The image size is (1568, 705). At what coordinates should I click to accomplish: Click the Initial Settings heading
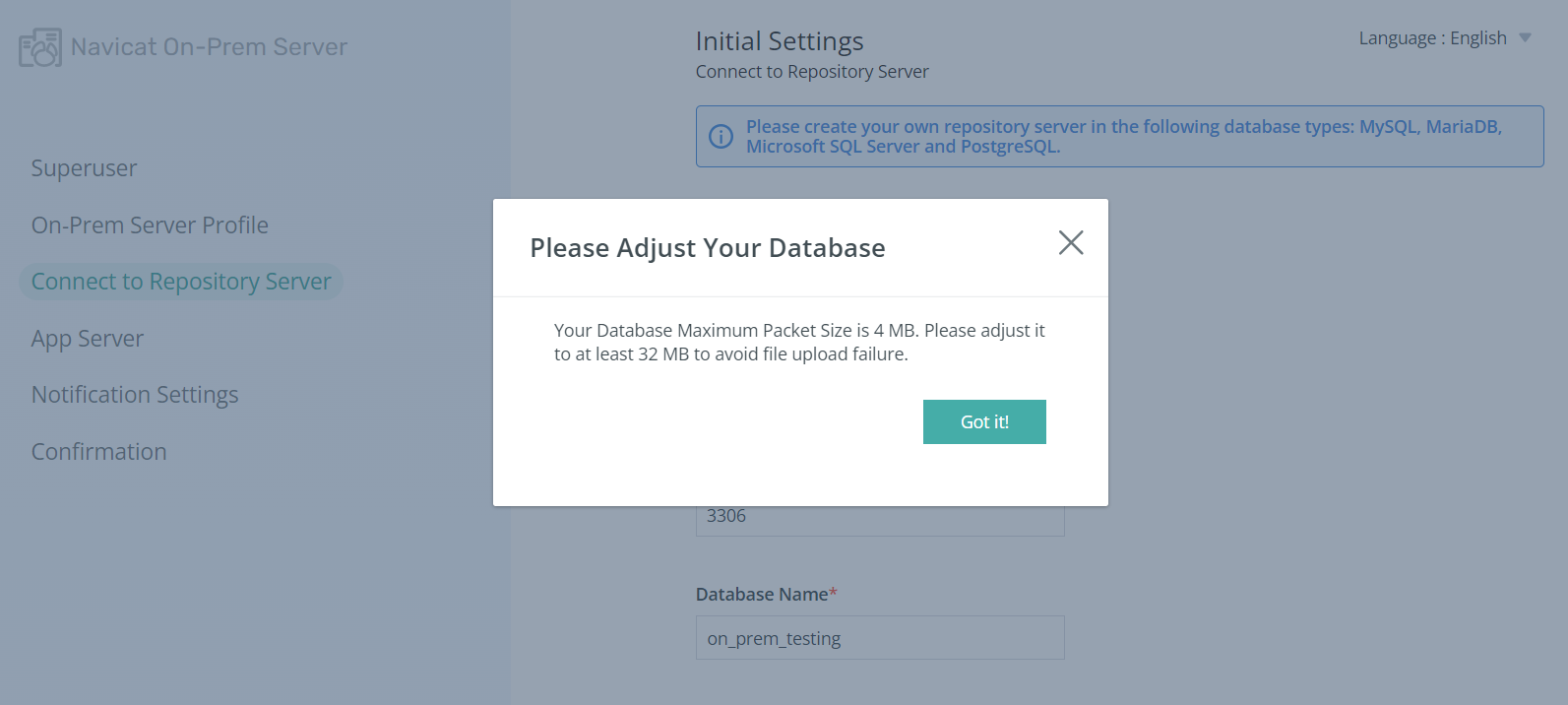point(780,41)
